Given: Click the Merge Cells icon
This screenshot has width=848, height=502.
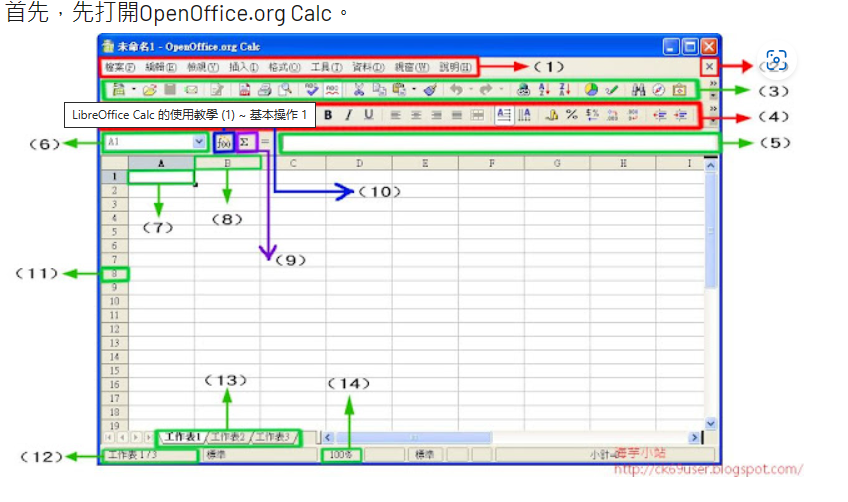Looking at the screenshot, I should click(477, 115).
